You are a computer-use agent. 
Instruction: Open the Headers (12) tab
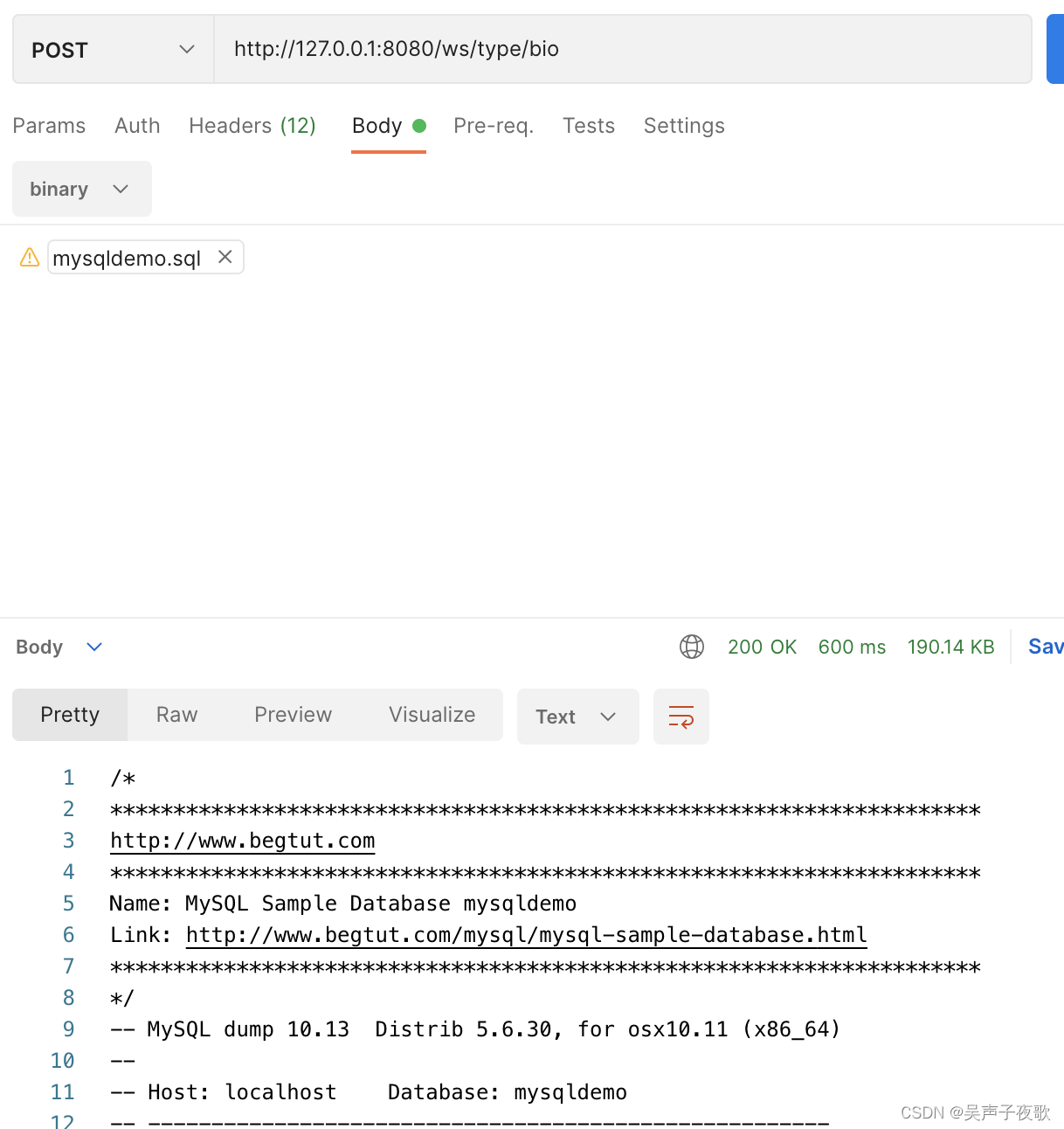pos(252,126)
